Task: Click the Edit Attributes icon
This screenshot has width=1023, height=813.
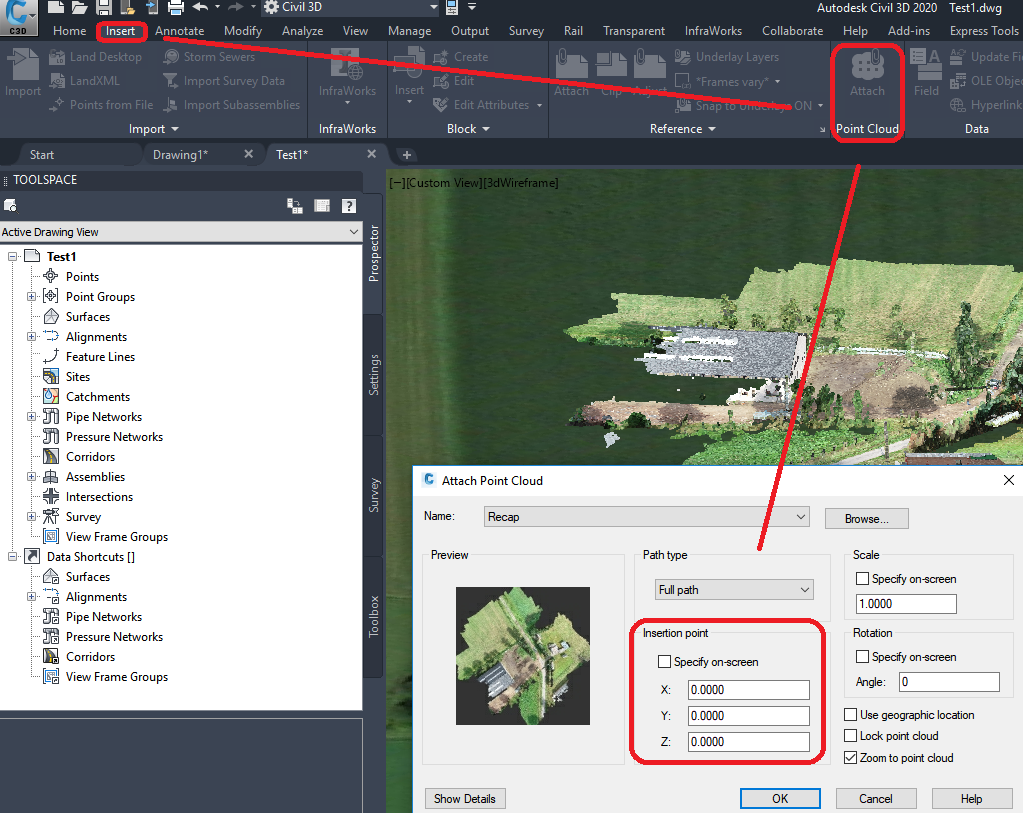Action: point(441,105)
